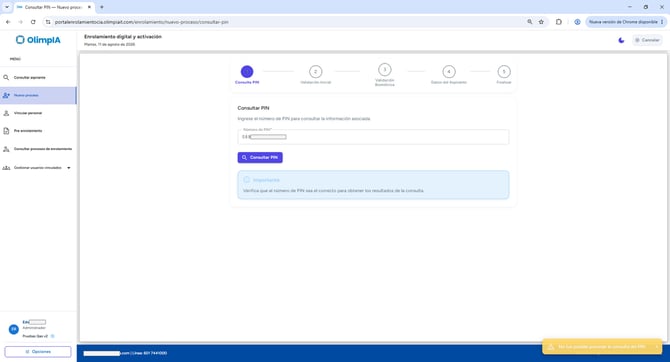Click step 2 circle in the stepper
This screenshot has height=362, width=670.
coord(315,71)
